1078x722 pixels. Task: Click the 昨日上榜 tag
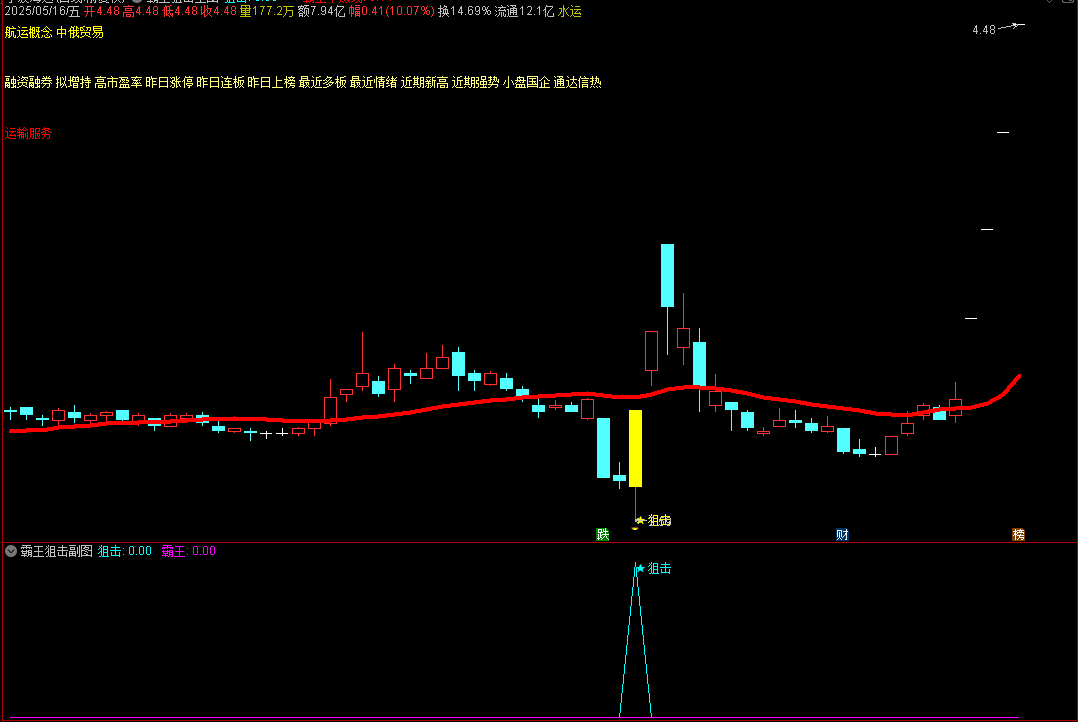click(272, 83)
